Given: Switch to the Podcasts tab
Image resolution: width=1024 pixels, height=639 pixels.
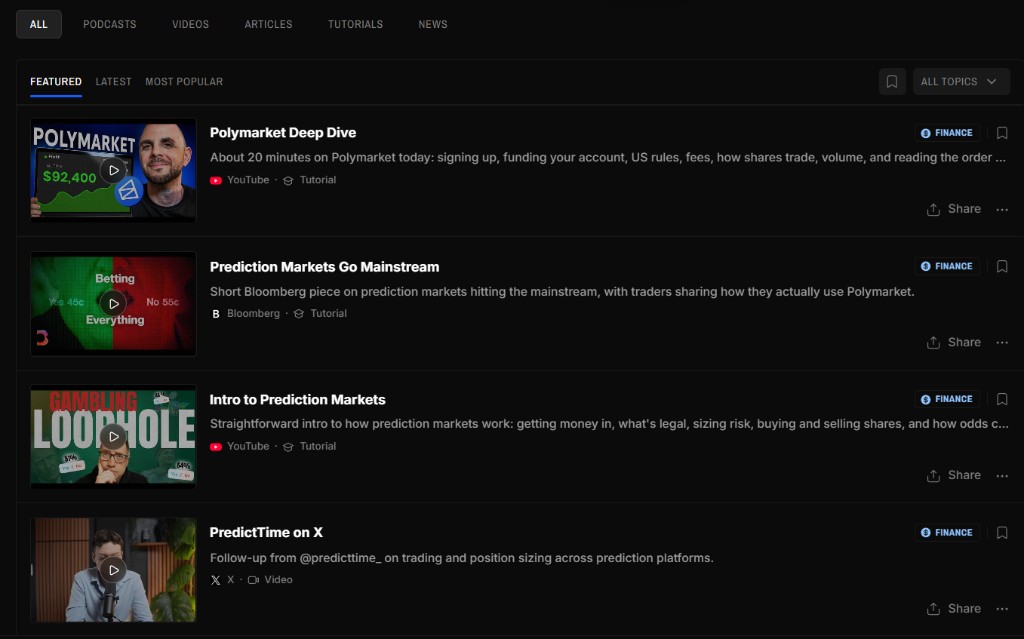Looking at the screenshot, I should click(x=110, y=24).
